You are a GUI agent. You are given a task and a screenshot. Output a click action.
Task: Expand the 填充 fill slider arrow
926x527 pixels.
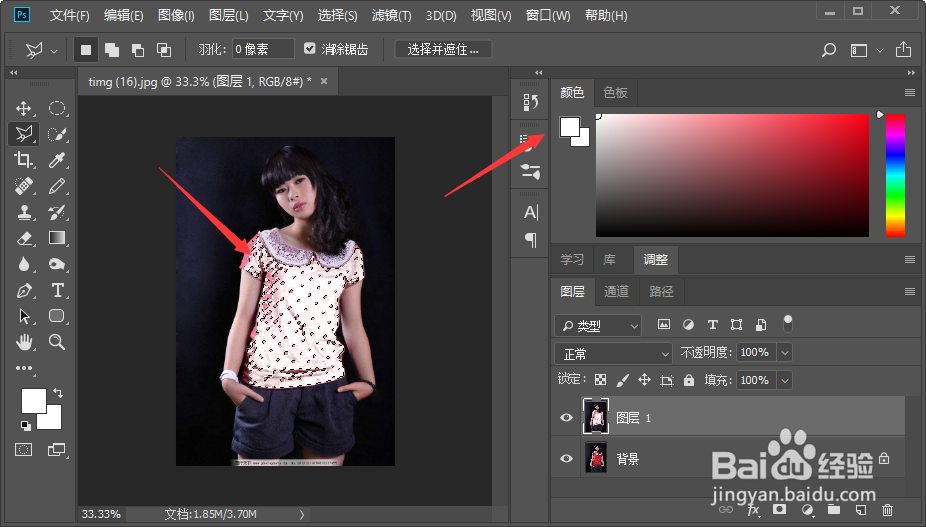point(785,380)
